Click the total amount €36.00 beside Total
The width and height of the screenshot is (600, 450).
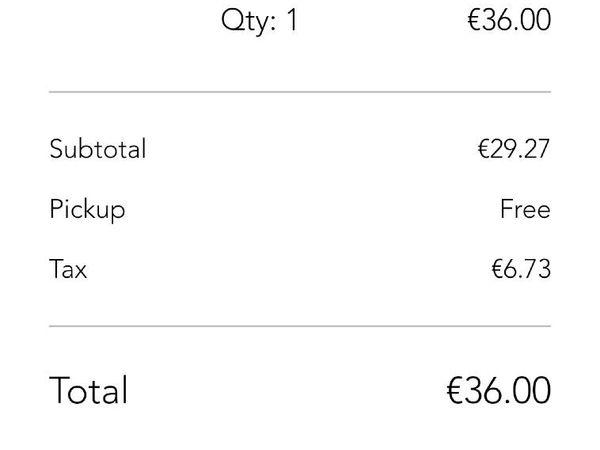click(498, 390)
